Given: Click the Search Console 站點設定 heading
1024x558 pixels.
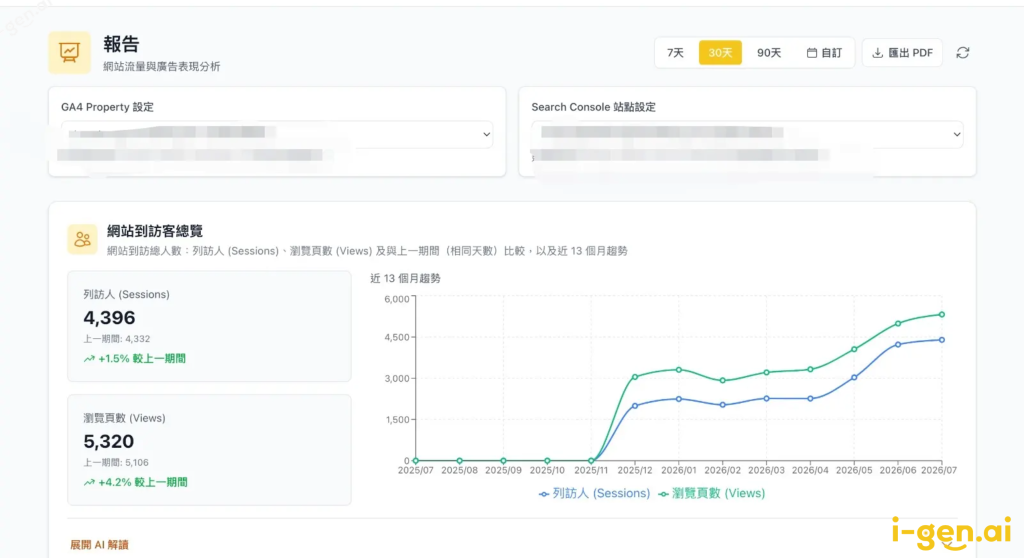Looking at the screenshot, I should [x=593, y=107].
